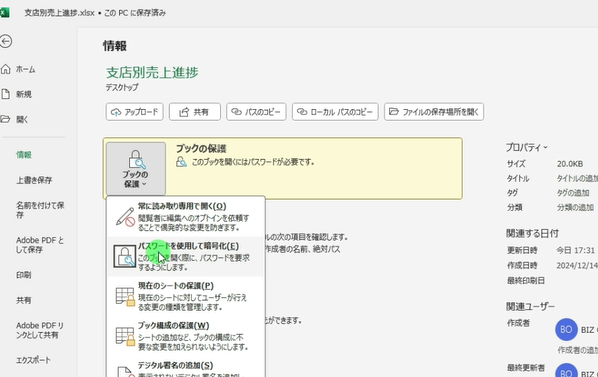The height and width of the screenshot is (377, 598).
Task: Click the back arrow to leave backstage
Action: click(x=6, y=41)
